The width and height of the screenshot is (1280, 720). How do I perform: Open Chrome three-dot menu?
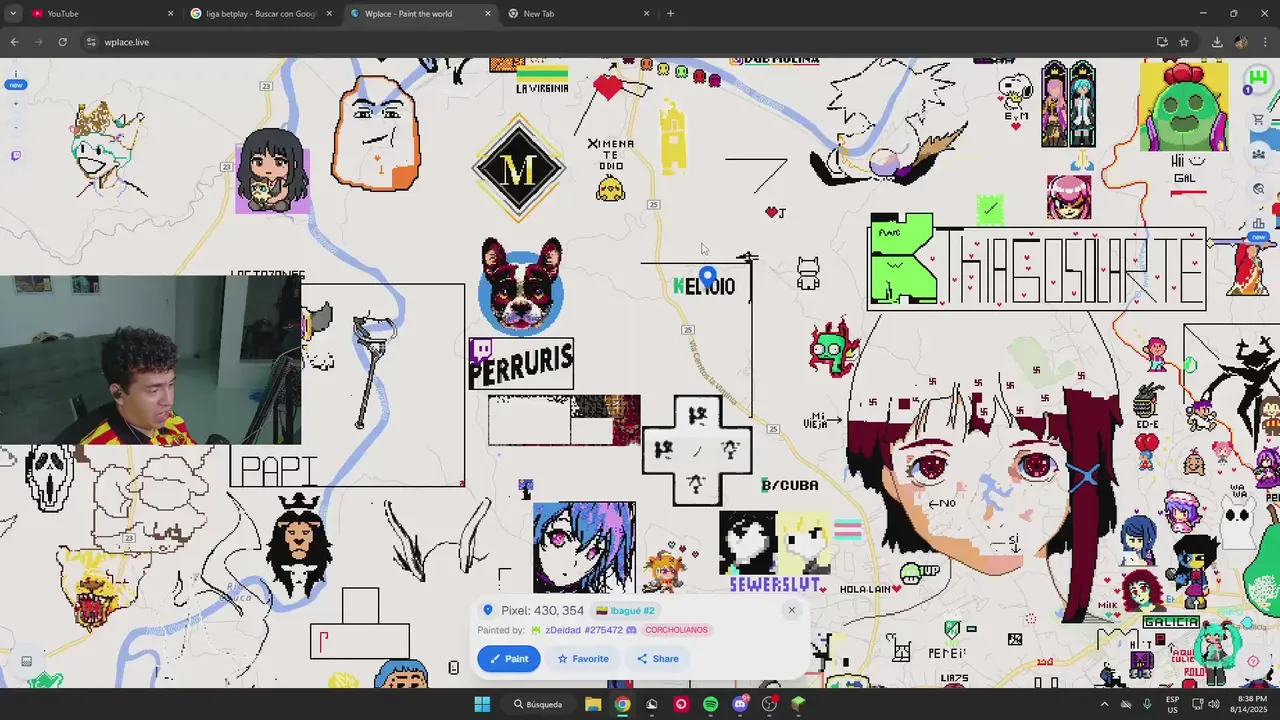1266,42
